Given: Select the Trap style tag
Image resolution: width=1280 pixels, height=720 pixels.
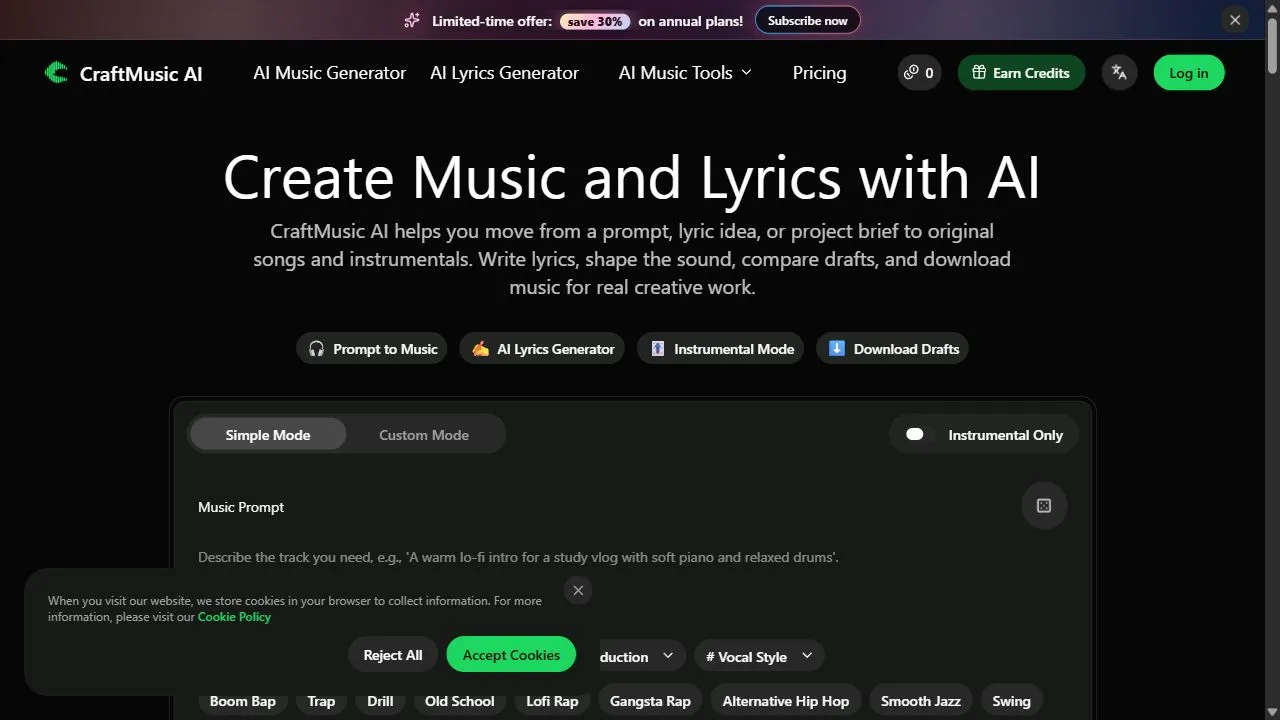Looking at the screenshot, I should 321,701.
